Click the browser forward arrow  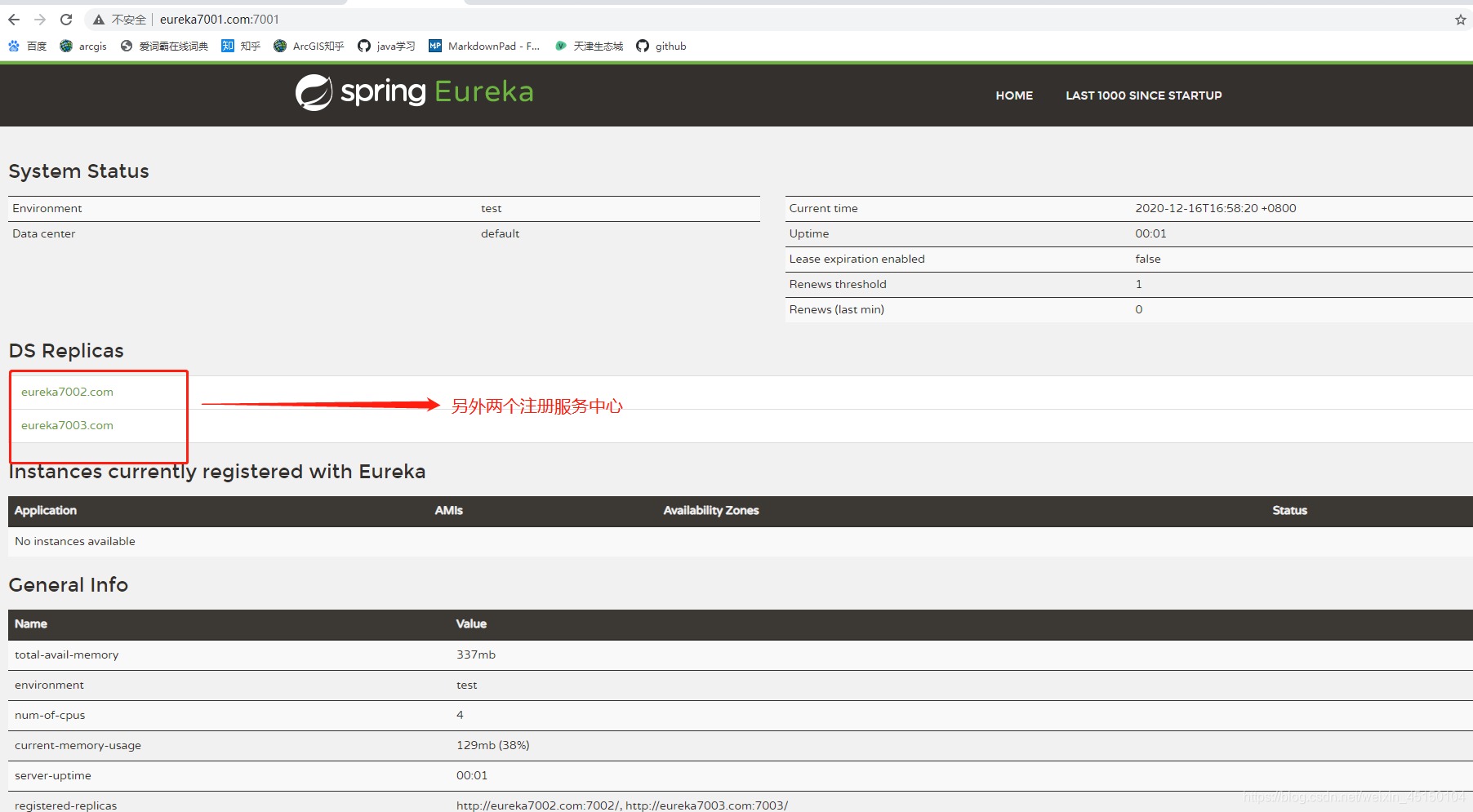coord(40,20)
